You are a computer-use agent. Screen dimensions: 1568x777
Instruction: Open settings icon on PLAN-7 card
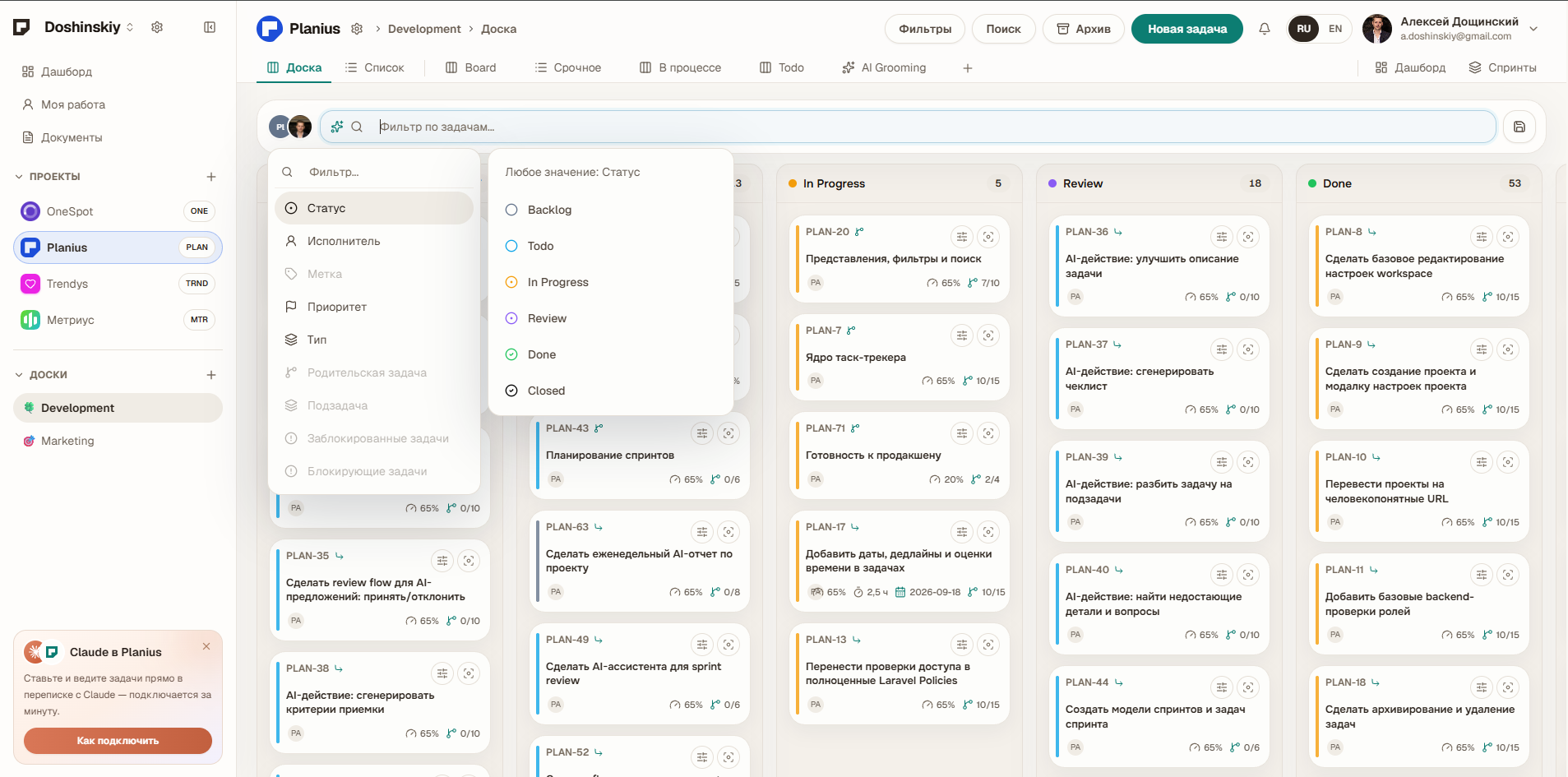[962, 335]
